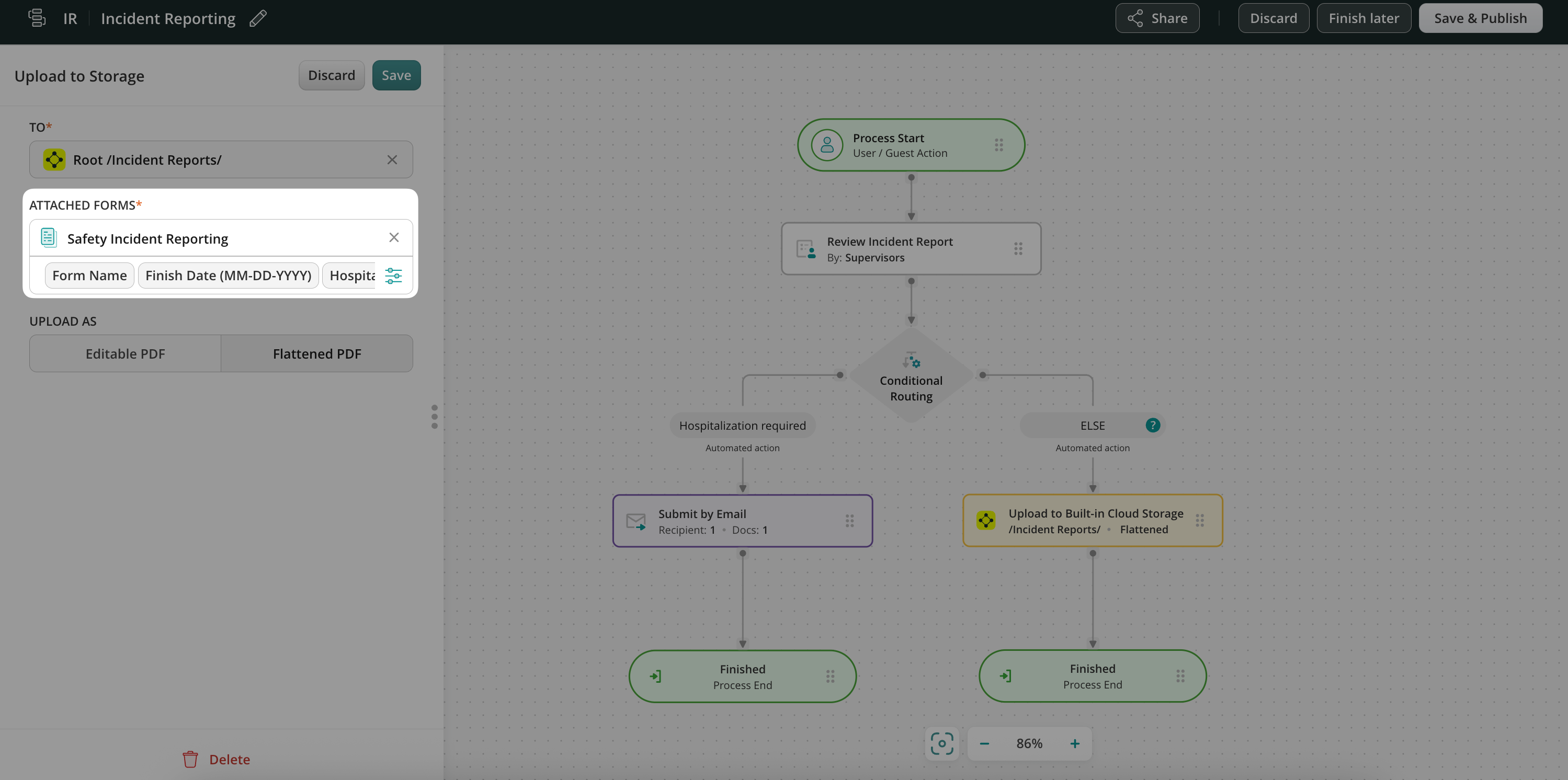Image resolution: width=1568 pixels, height=780 pixels.
Task: Click the pencil icon to rename workflow
Action: click(258, 18)
